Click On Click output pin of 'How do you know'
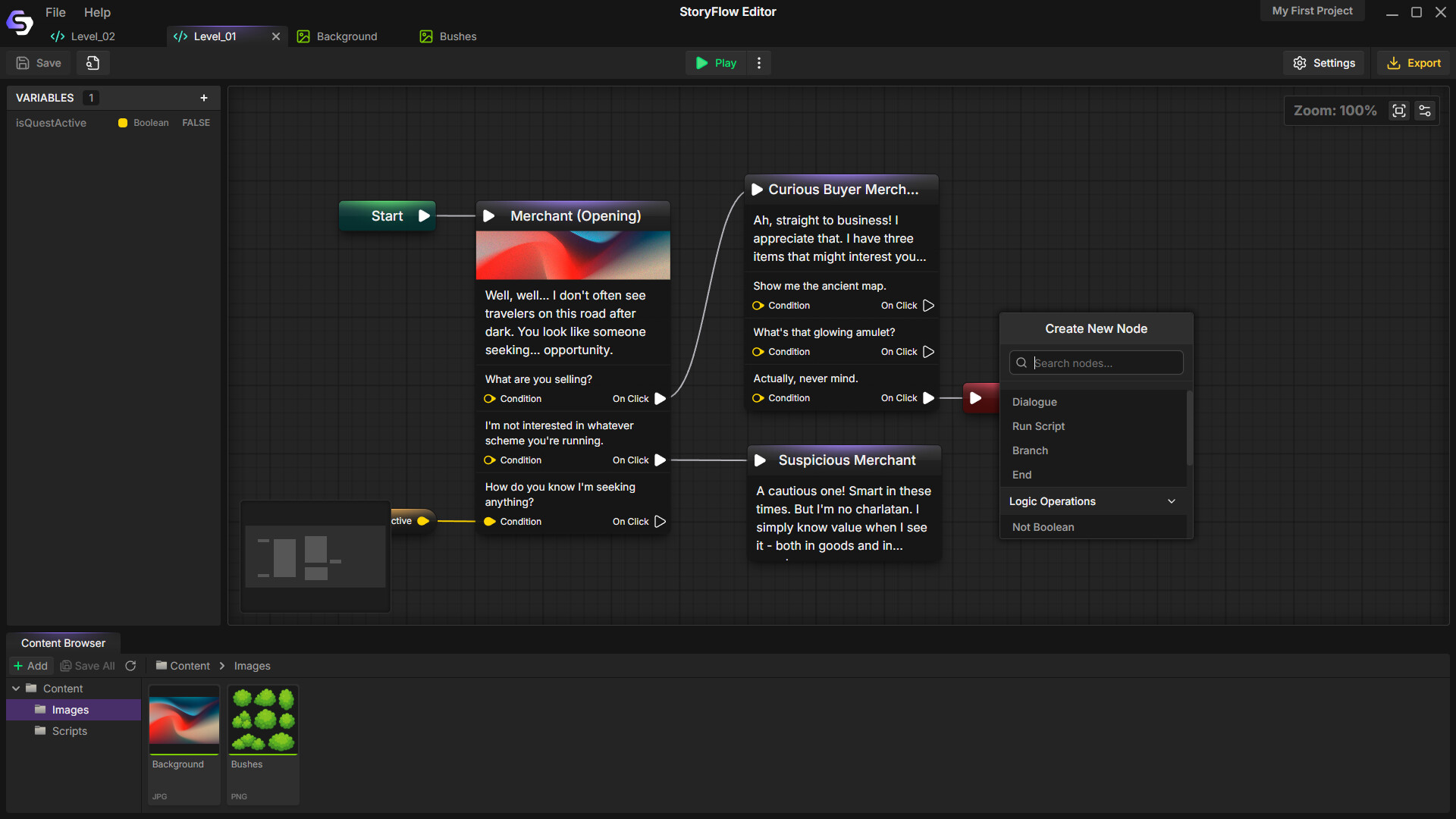This screenshot has height=819, width=1456. tap(660, 522)
